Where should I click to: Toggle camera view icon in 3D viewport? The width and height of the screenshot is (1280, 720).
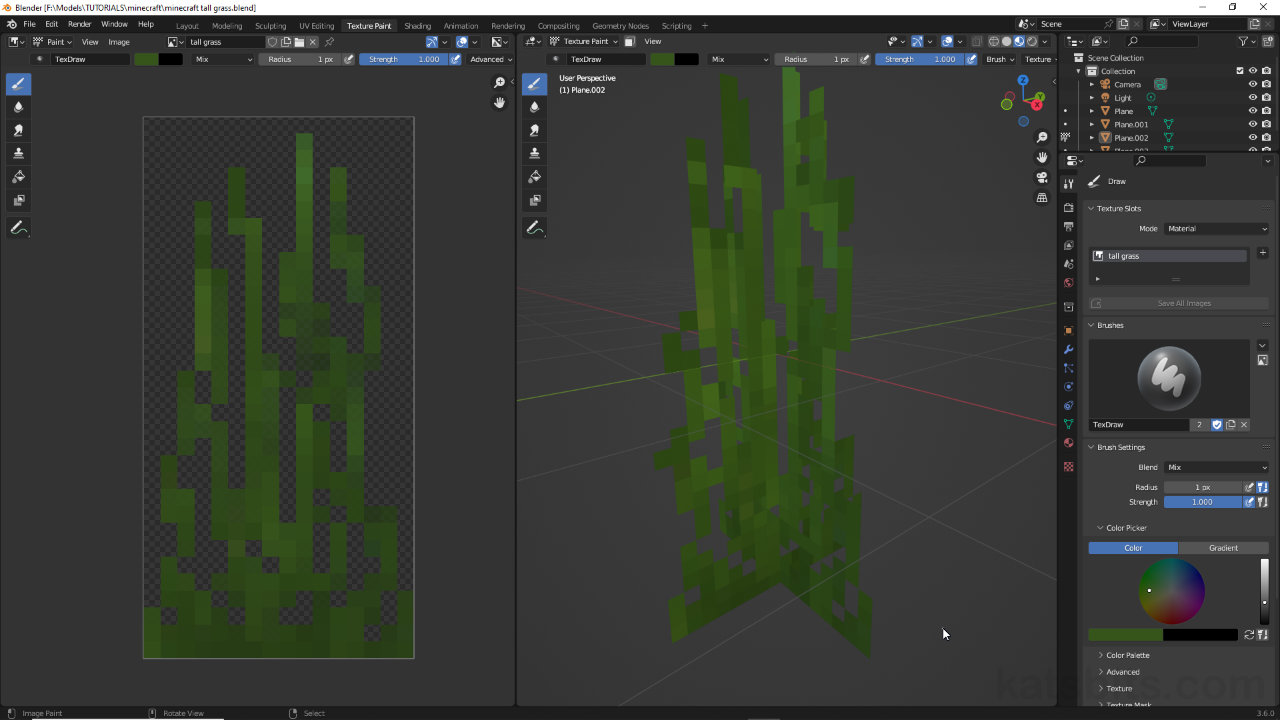[x=1042, y=177]
